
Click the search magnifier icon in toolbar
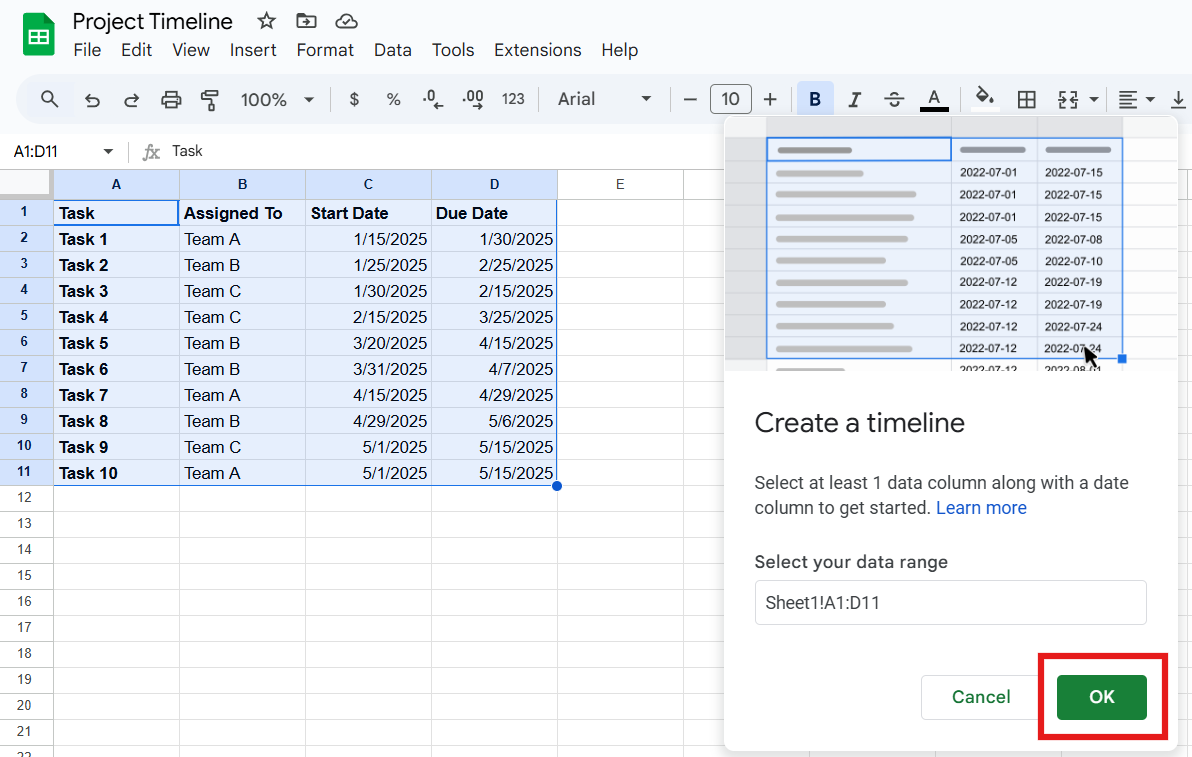tap(49, 99)
